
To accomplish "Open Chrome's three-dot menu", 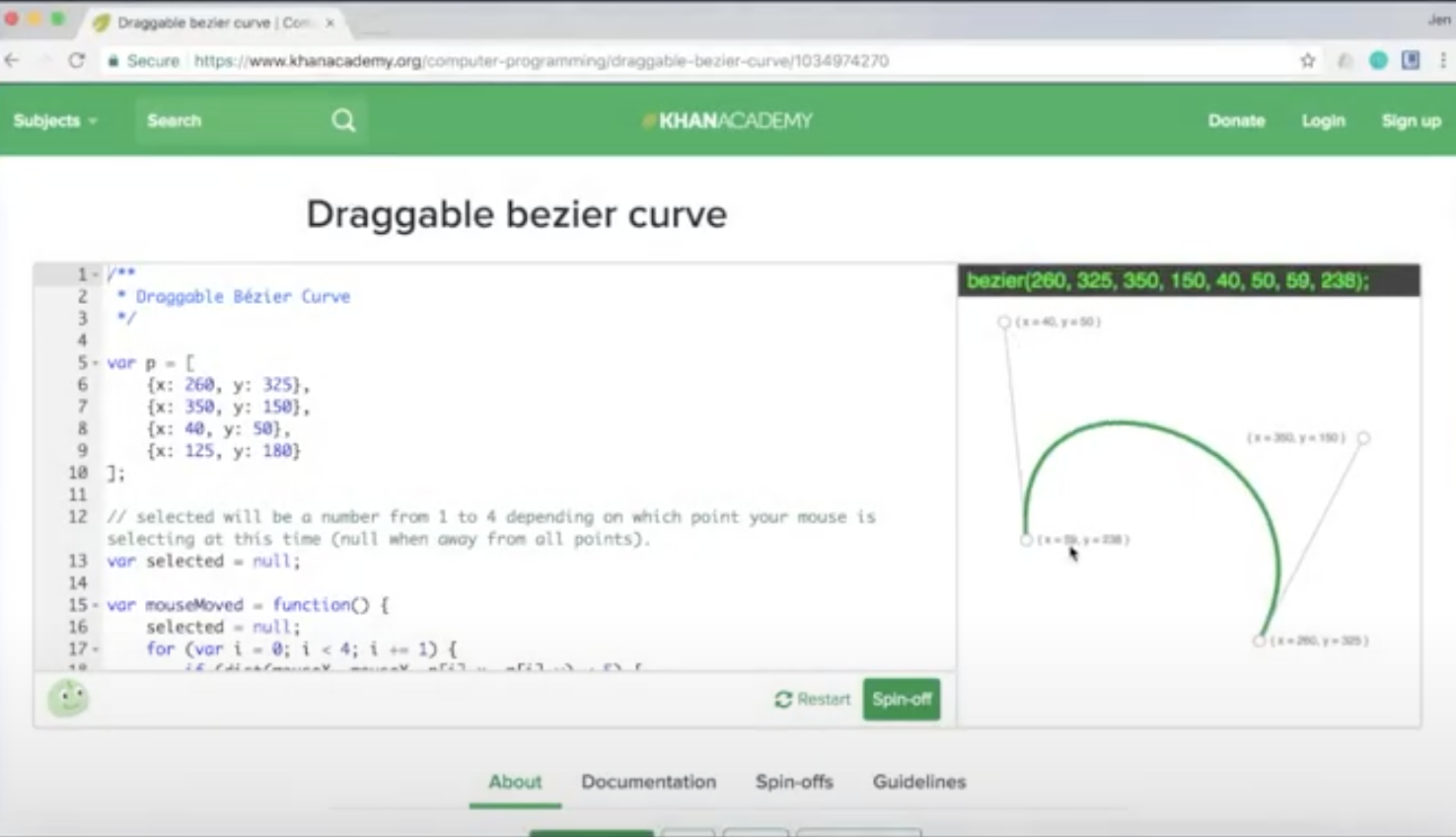I will (x=1443, y=60).
